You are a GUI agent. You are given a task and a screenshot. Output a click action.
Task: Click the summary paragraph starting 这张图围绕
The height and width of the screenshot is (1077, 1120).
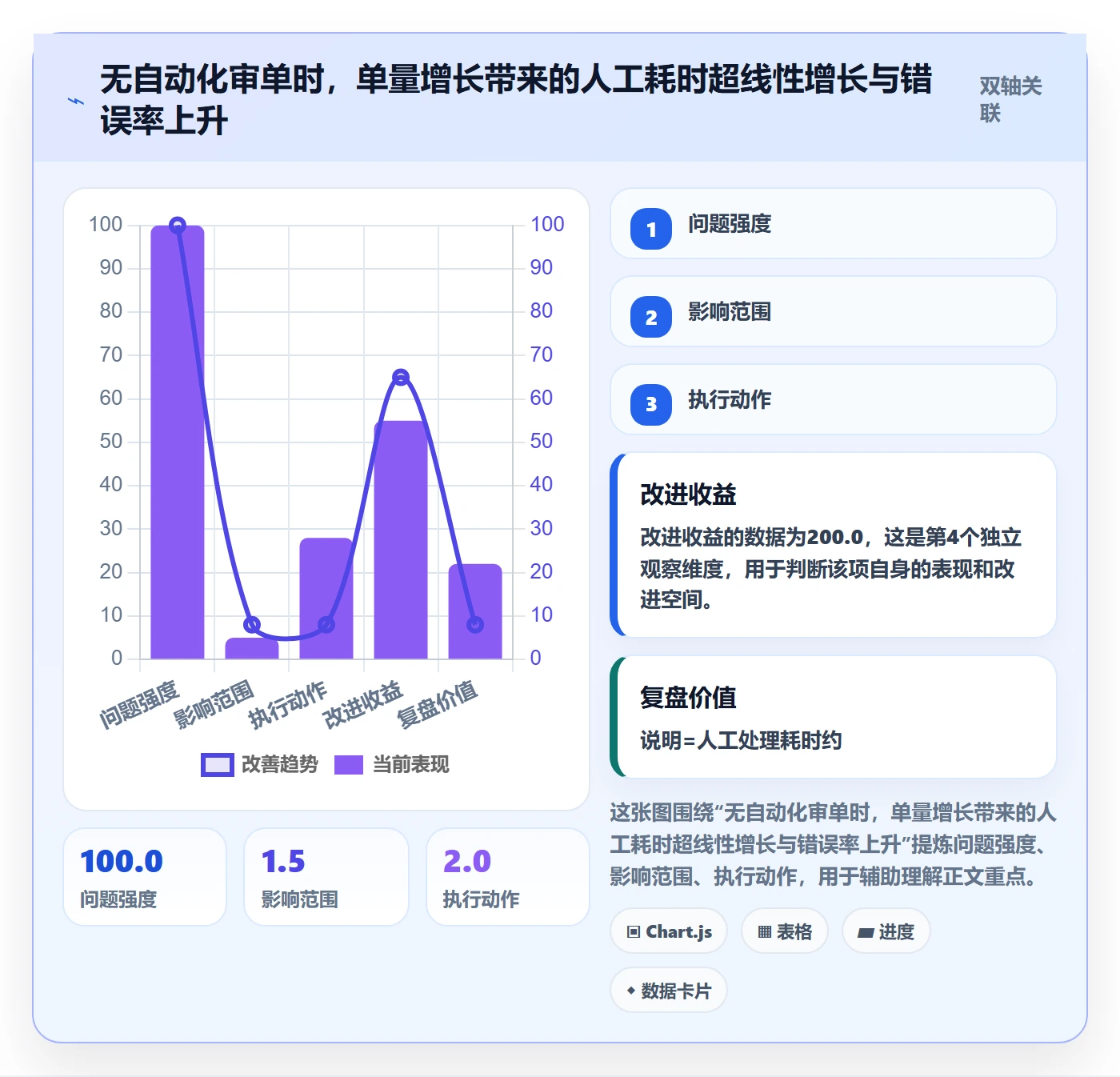(833, 845)
